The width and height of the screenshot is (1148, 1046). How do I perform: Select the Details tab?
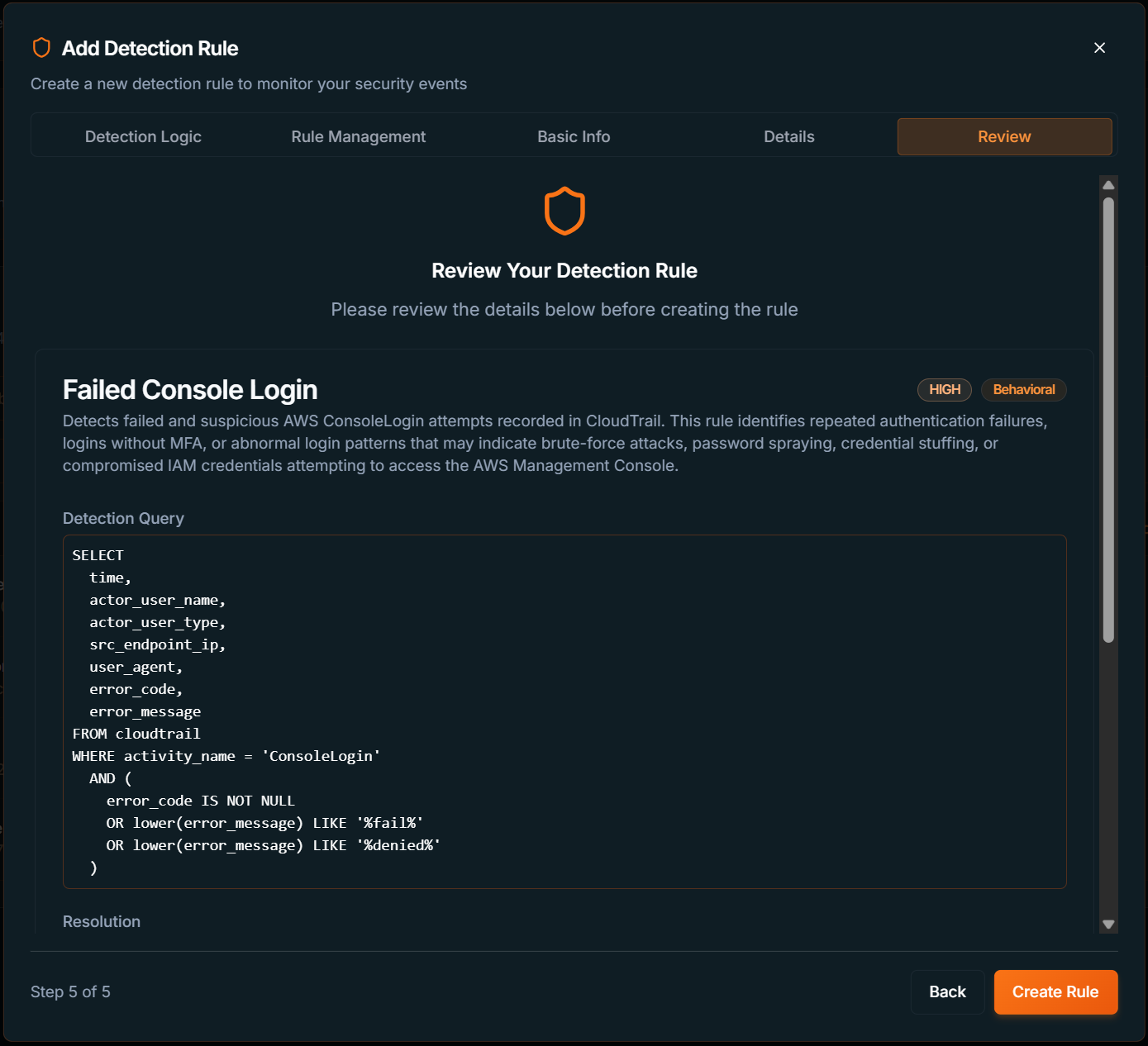[789, 136]
